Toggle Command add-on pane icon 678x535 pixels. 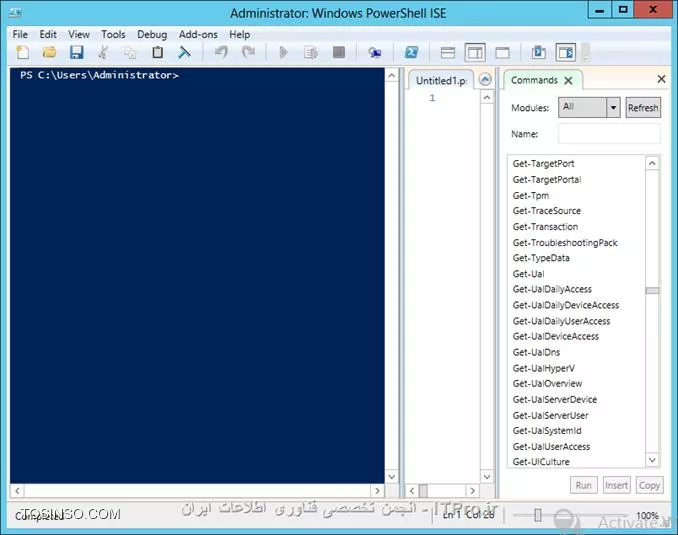[x=566, y=53]
